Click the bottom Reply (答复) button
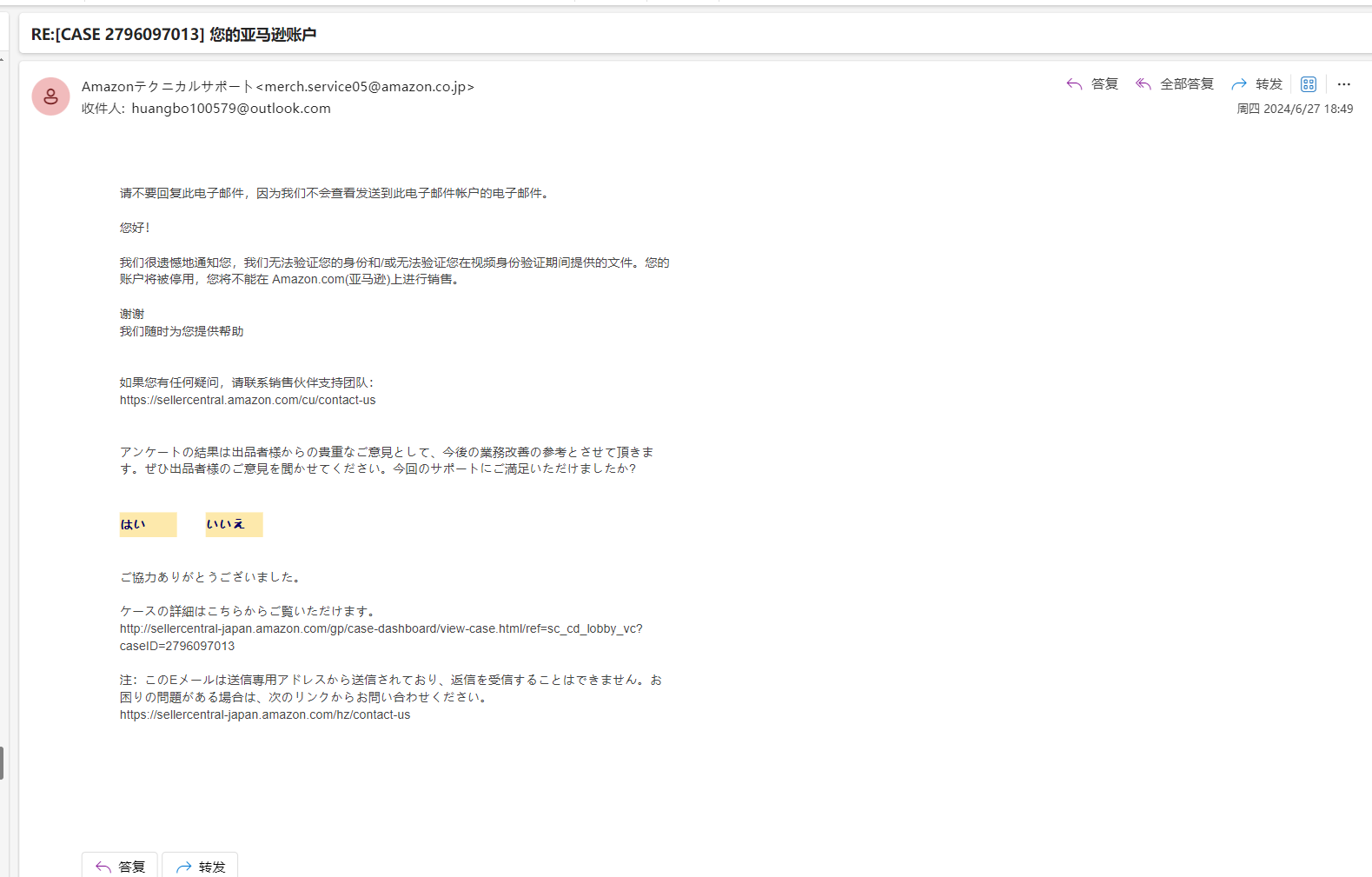The width and height of the screenshot is (1372, 877). (x=120, y=866)
